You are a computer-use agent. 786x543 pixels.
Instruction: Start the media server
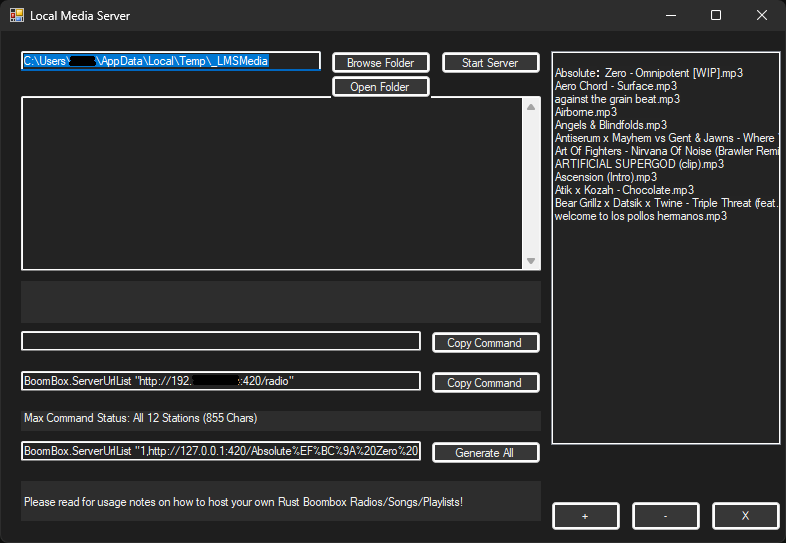490,63
